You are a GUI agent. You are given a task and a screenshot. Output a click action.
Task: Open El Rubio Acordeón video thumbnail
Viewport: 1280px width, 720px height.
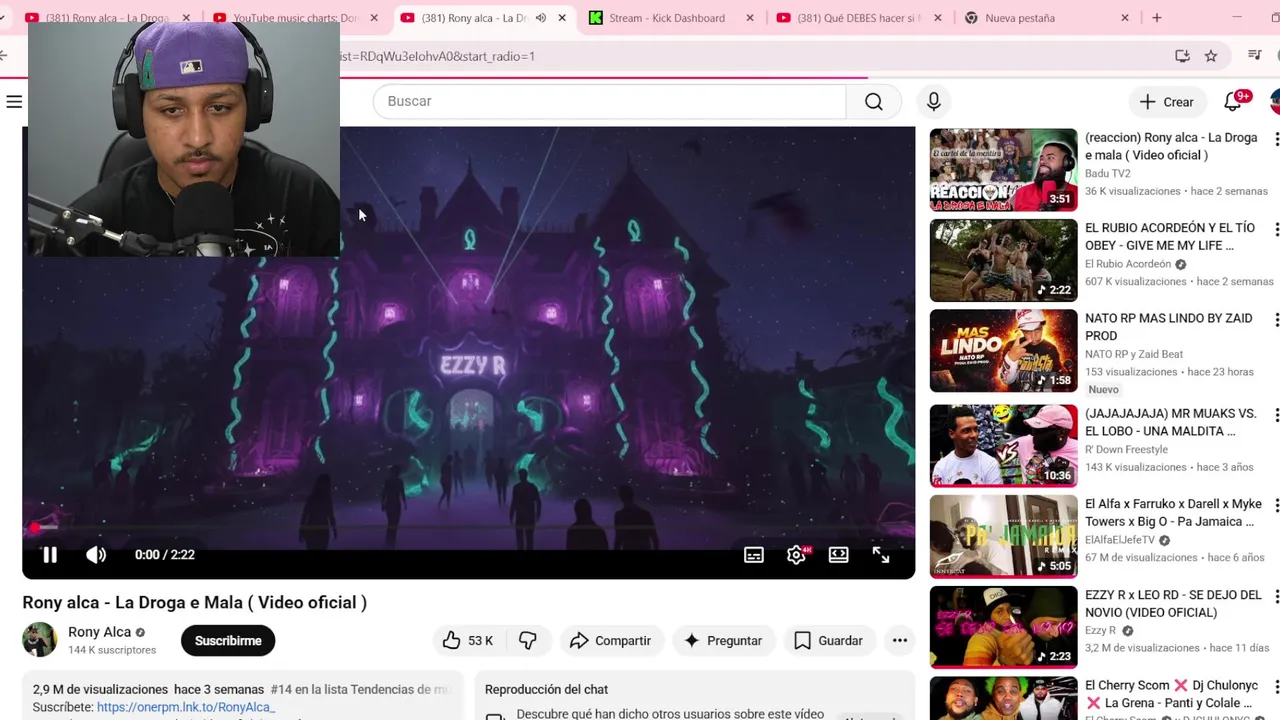[x=1004, y=260]
